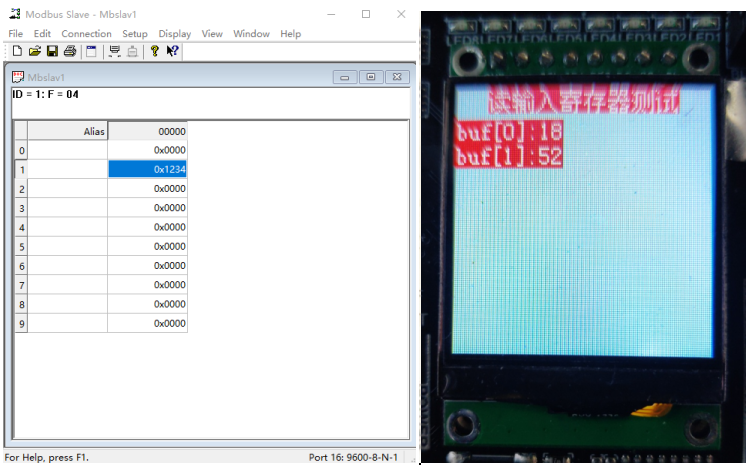Open the Help menu
This screenshot has height=467, width=751.
[x=291, y=34]
